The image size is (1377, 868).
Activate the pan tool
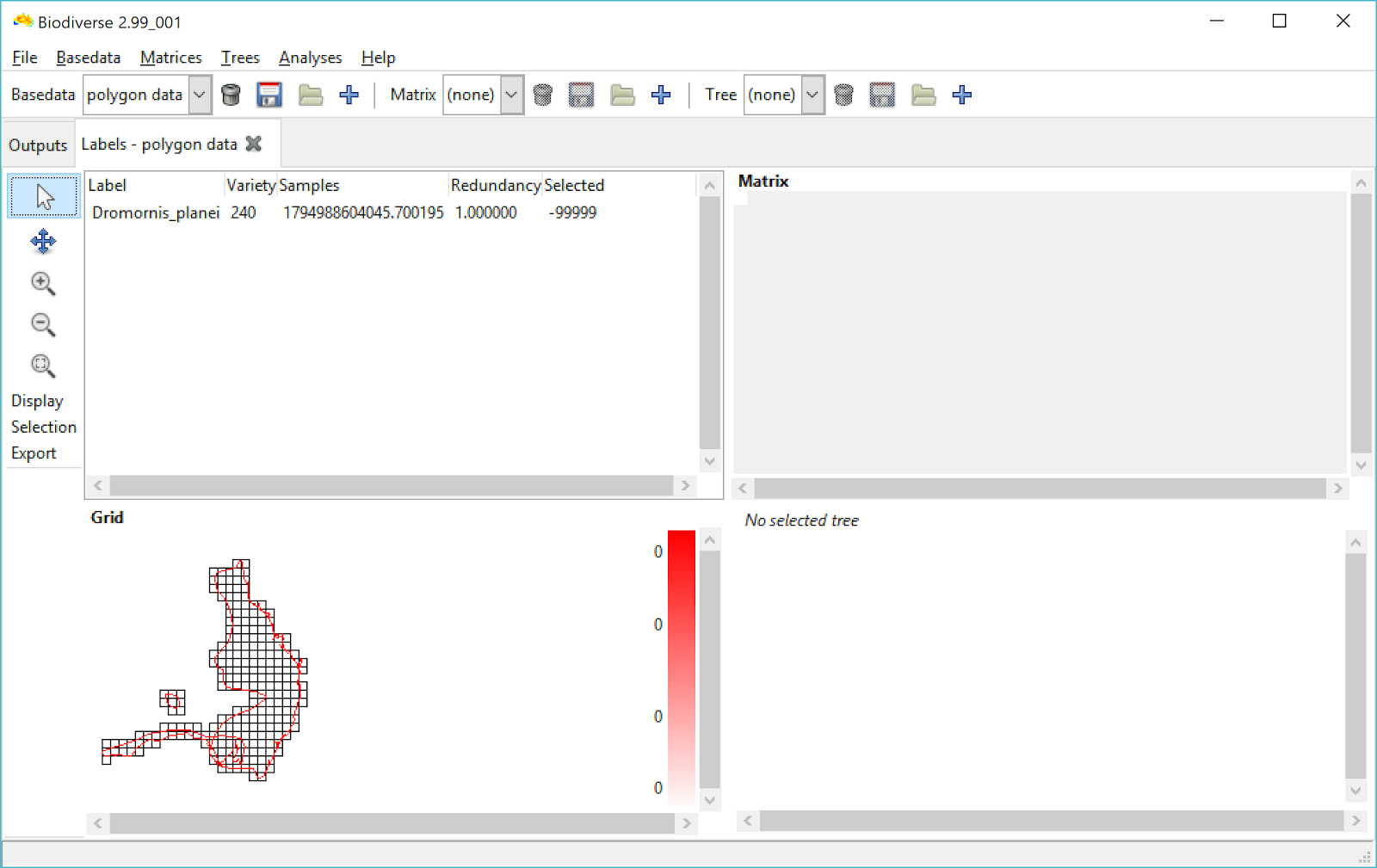point(43,242)
